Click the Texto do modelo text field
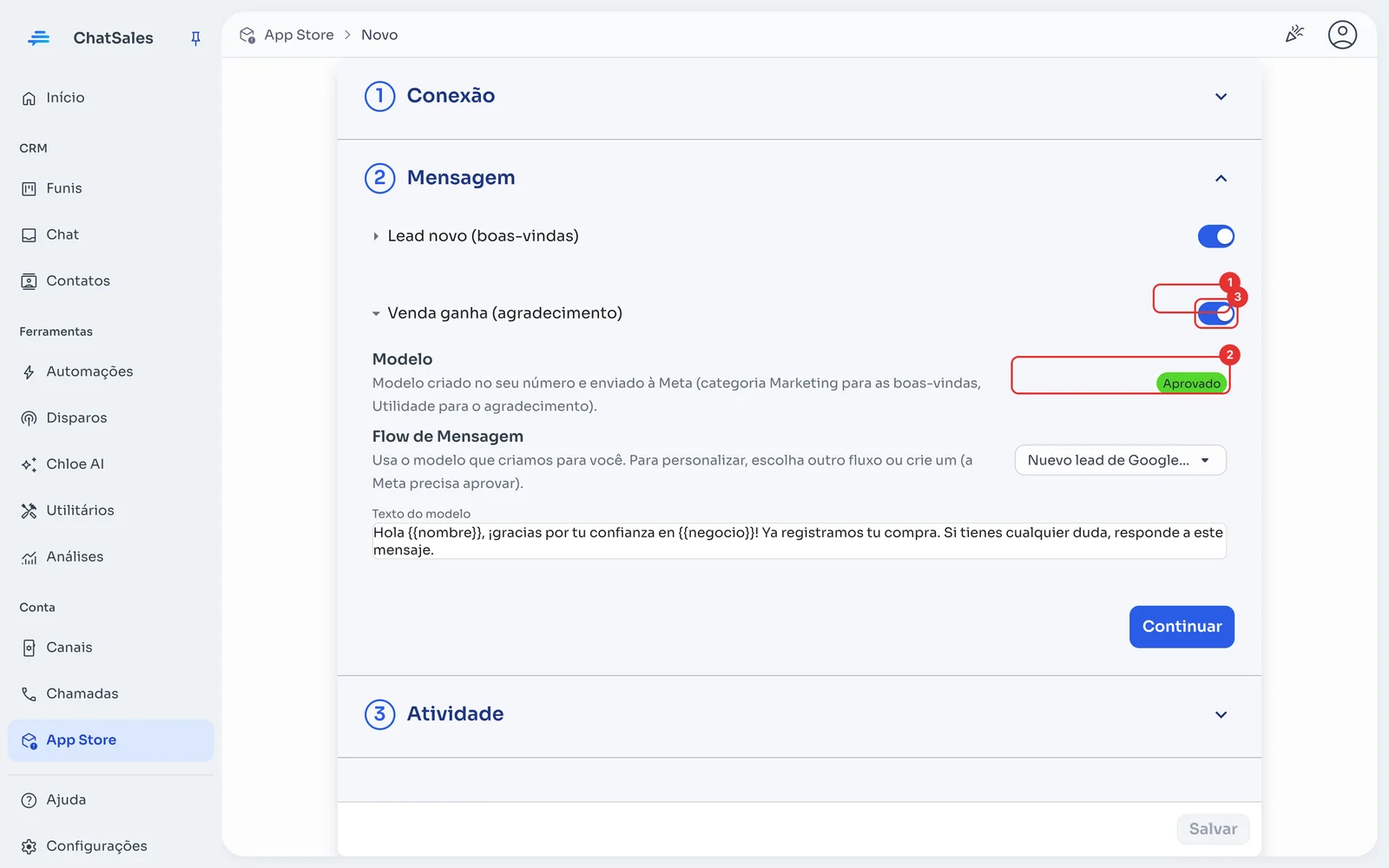 tap(799, 541)
